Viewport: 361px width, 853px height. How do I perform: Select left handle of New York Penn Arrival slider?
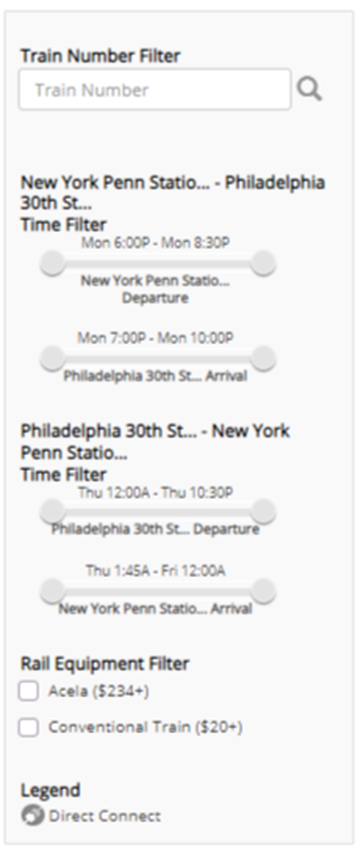[53, 591]
